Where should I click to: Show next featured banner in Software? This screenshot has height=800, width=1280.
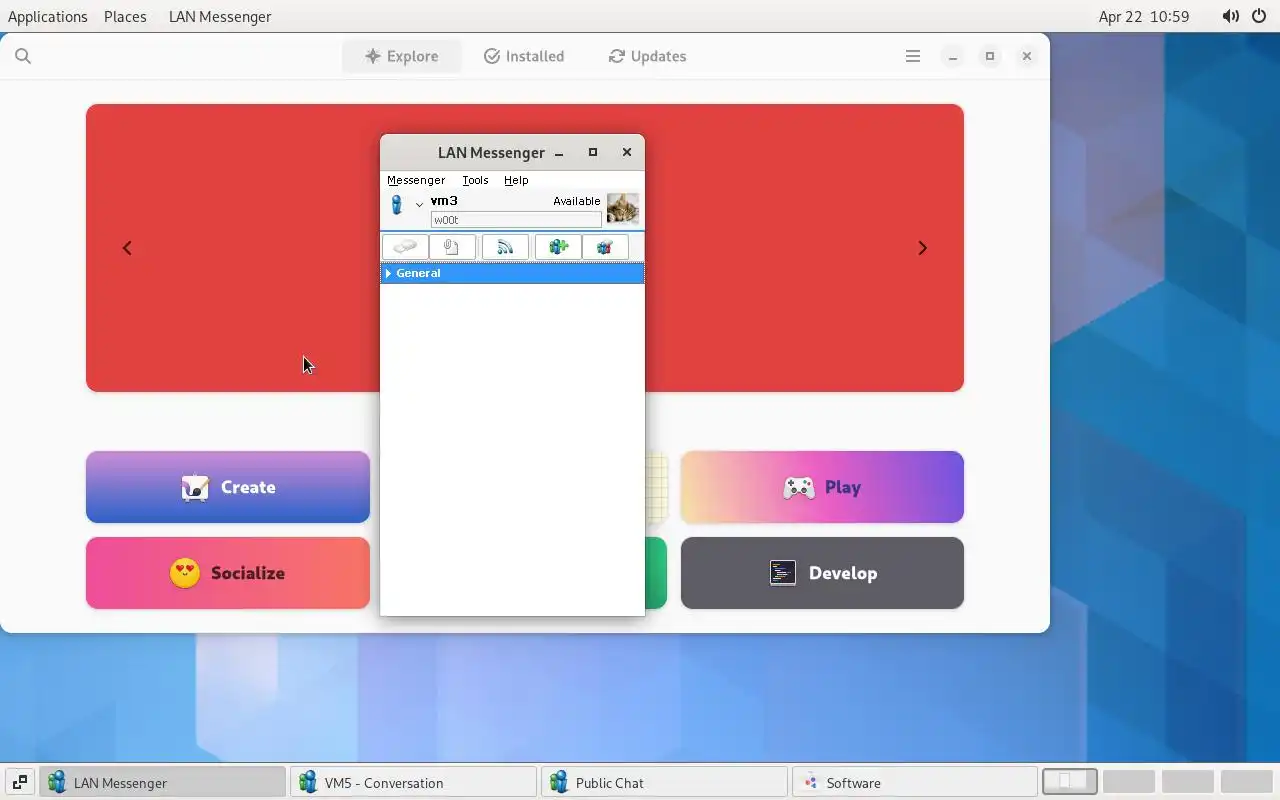922,248
